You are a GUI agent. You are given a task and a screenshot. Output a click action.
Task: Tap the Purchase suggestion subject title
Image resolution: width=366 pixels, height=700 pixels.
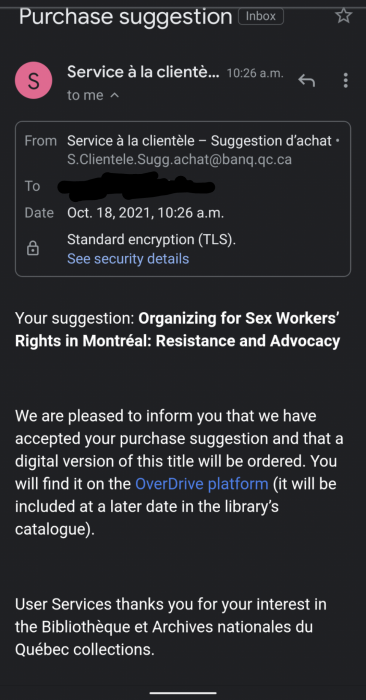[x=126, y=17]
